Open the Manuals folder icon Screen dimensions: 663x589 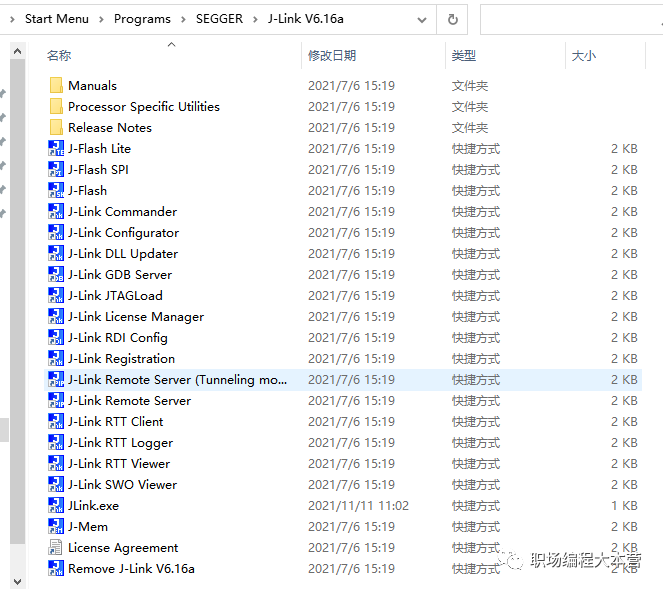tap(56, 85)
